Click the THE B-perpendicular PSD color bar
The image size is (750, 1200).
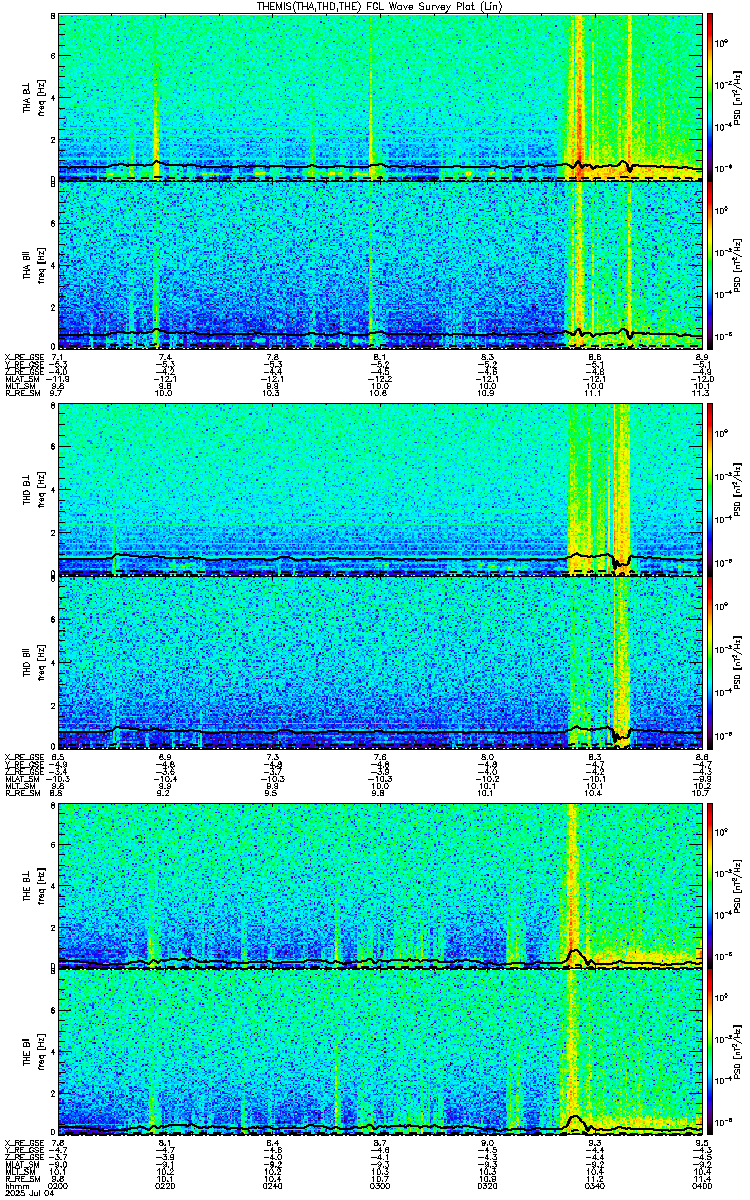[x=711, y=885]
